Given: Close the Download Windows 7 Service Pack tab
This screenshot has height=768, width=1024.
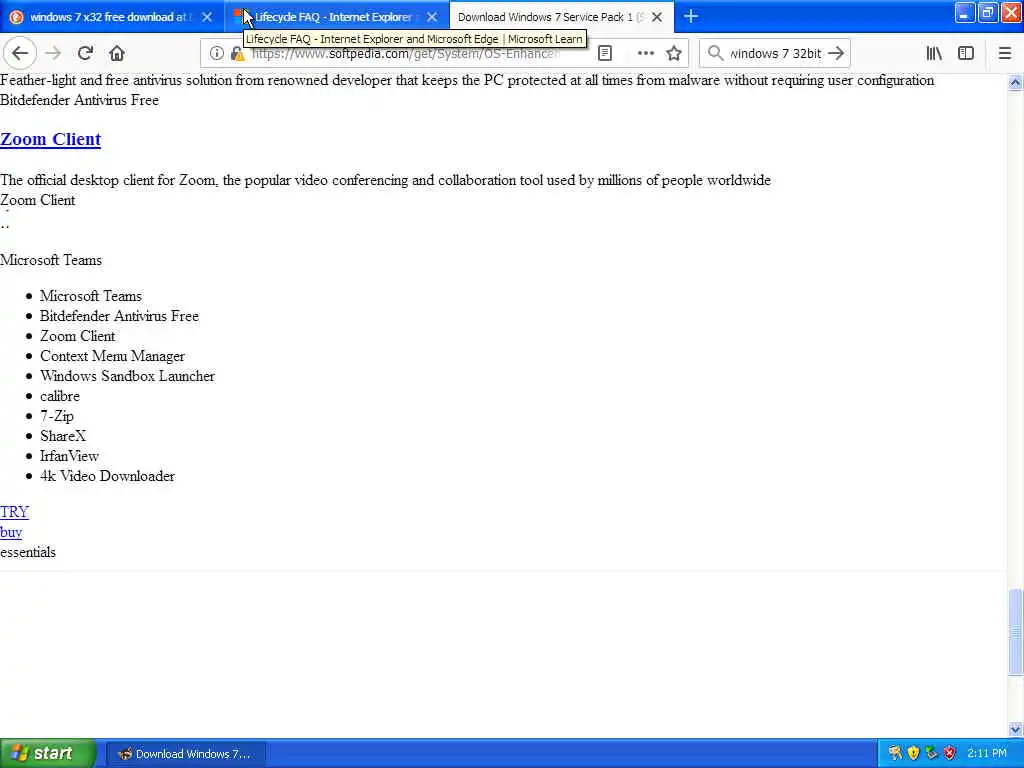Looking at the screenshot, I should pos(657,17).
